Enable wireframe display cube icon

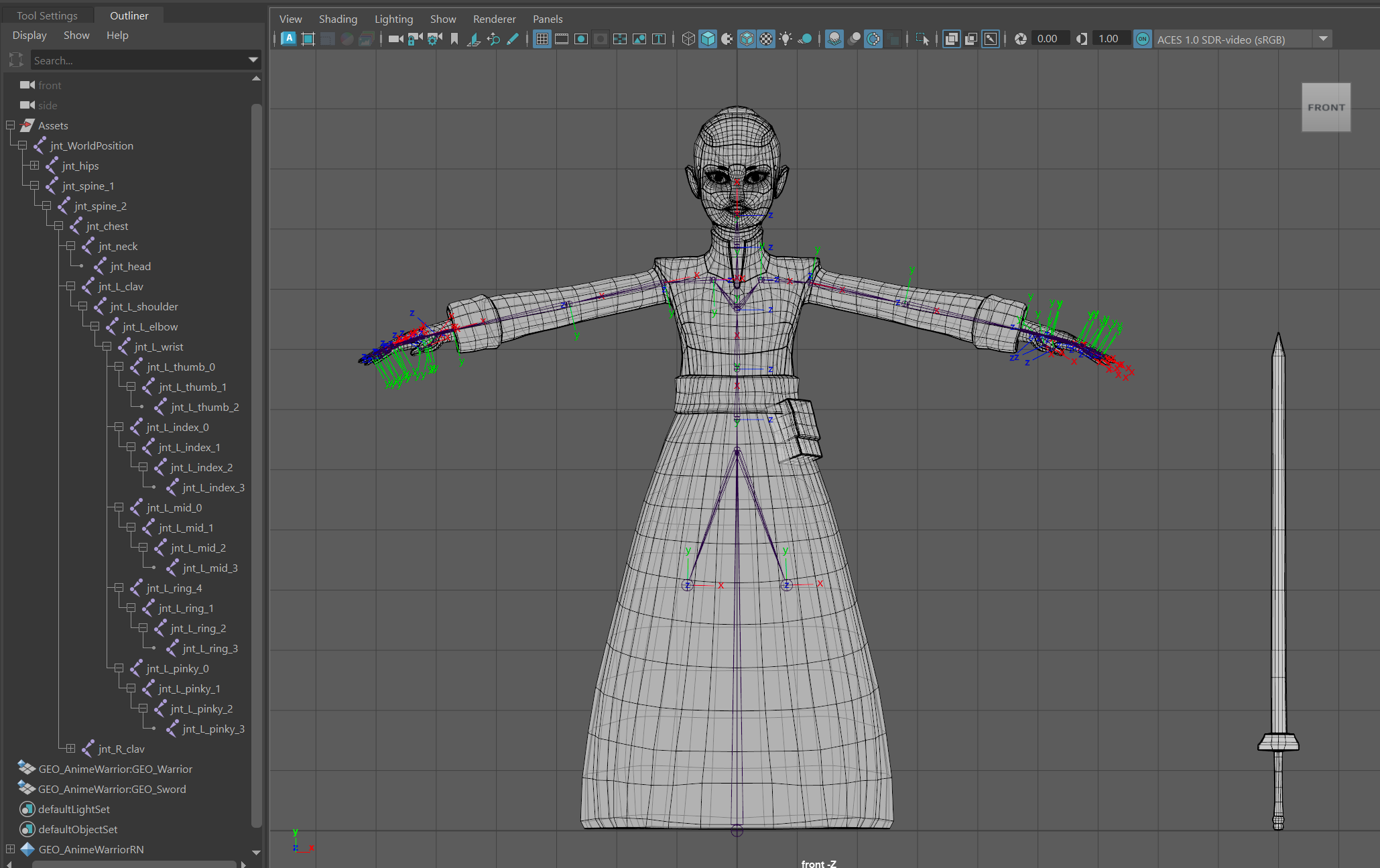pyautogui.click(x=688, y=39)
